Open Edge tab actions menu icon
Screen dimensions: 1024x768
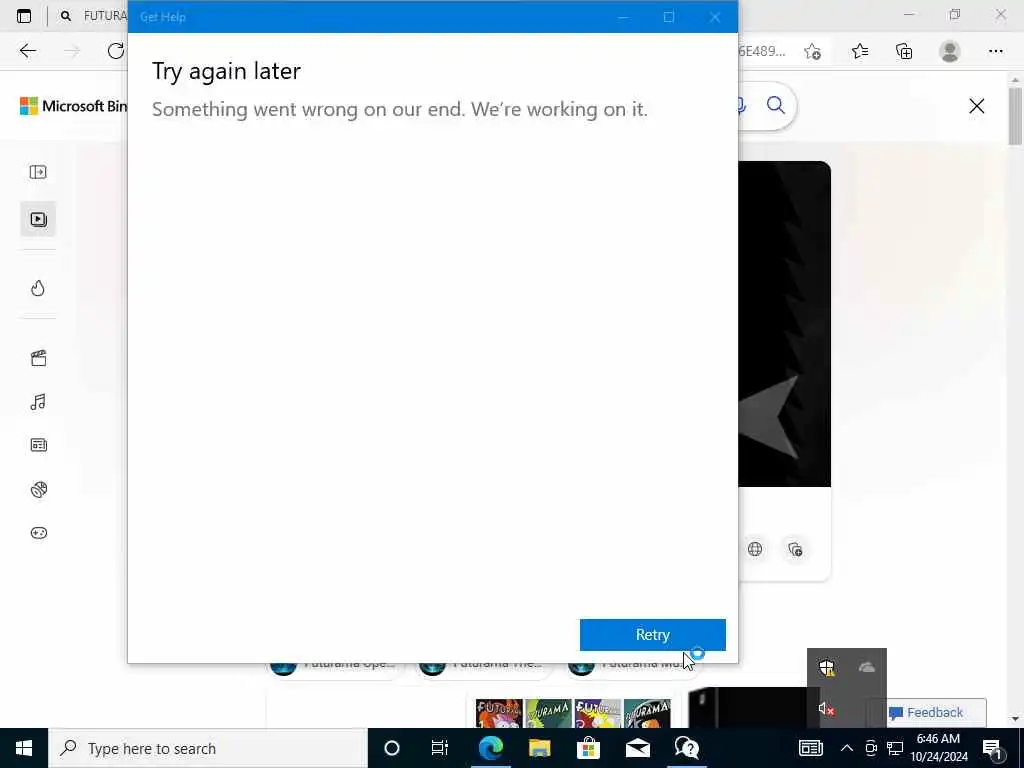24,16
